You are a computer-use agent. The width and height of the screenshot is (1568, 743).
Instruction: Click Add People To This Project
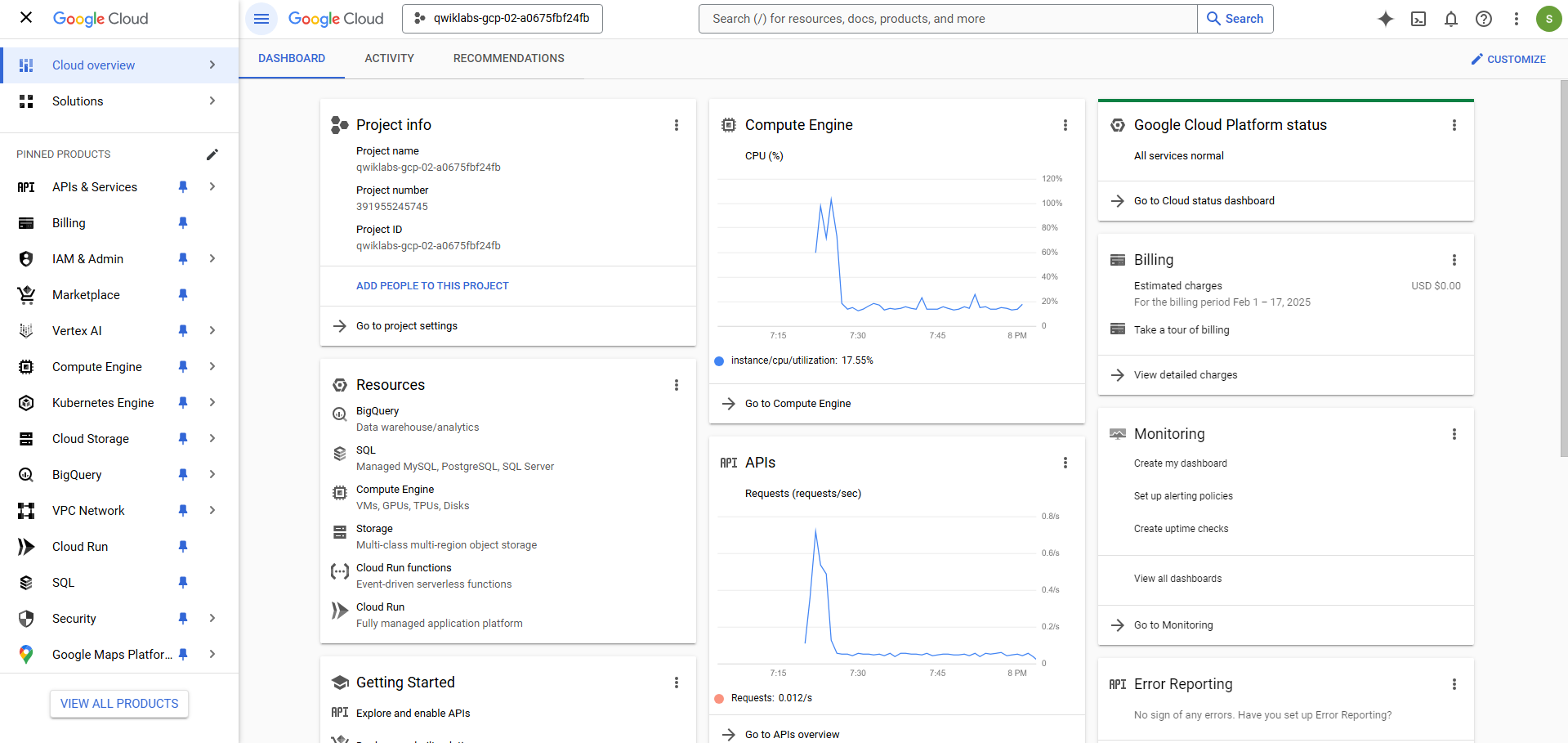pos(432,286)
